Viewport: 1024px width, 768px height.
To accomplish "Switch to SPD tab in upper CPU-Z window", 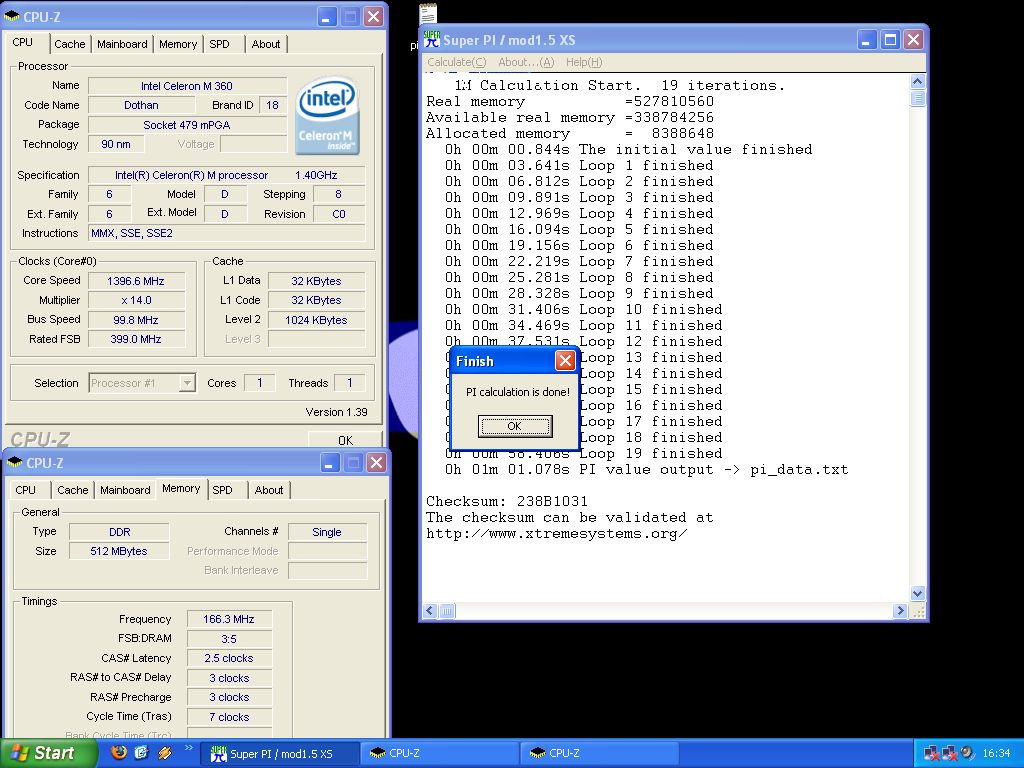I will 219,44.
